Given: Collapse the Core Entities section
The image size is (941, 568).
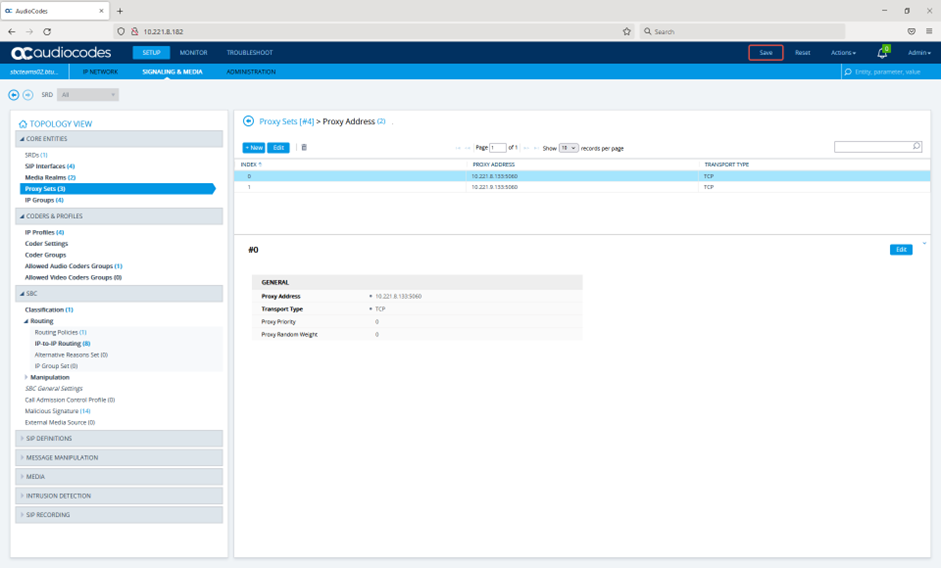Looking at the screenshot, I should coord(119,139).
